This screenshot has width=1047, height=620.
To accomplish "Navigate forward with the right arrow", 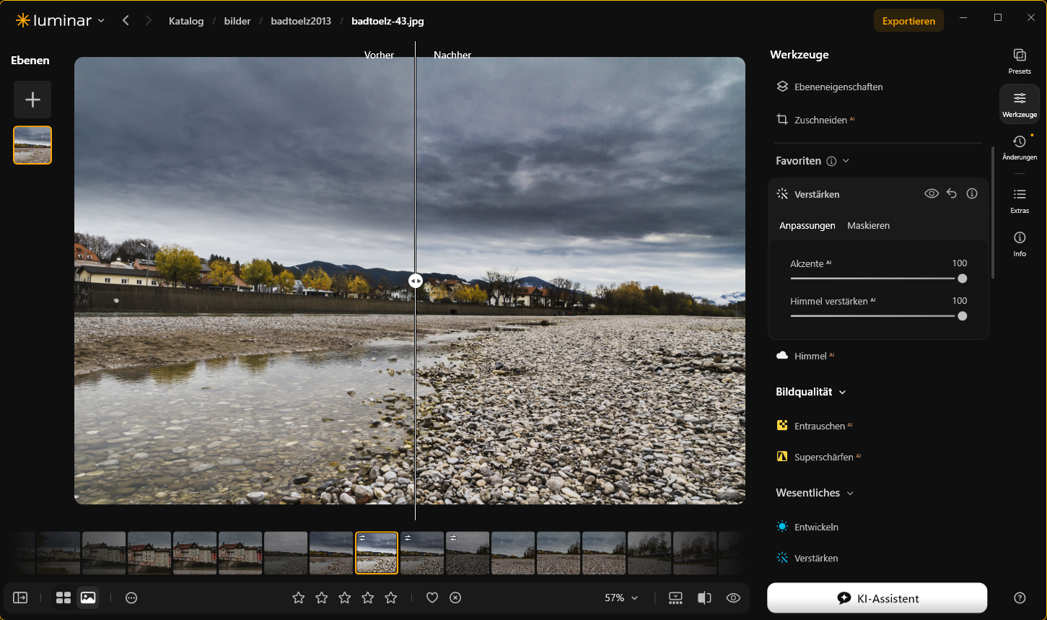I will coord(148,21).
